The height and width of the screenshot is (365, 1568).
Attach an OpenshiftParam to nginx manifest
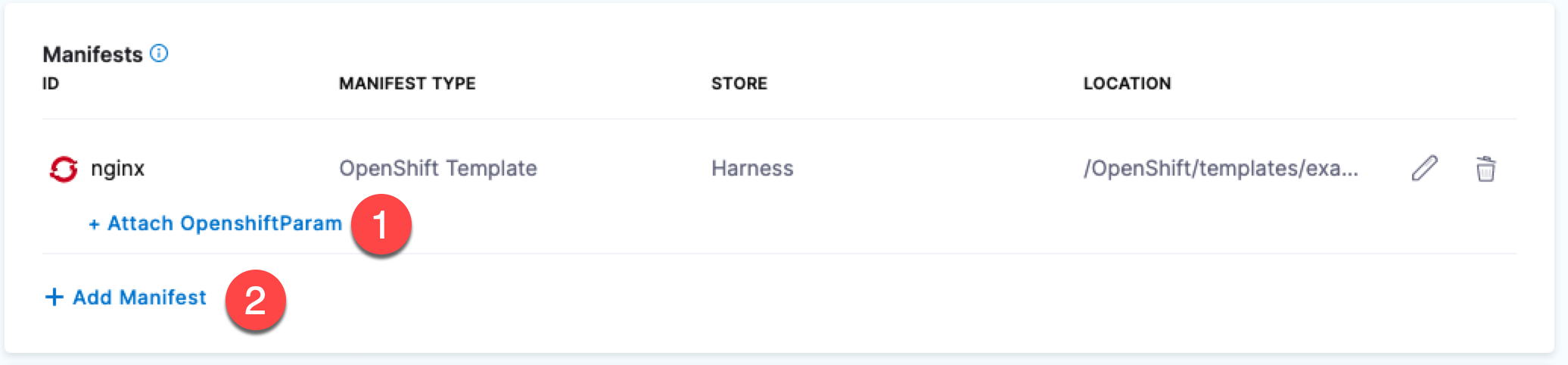point(224,223)
